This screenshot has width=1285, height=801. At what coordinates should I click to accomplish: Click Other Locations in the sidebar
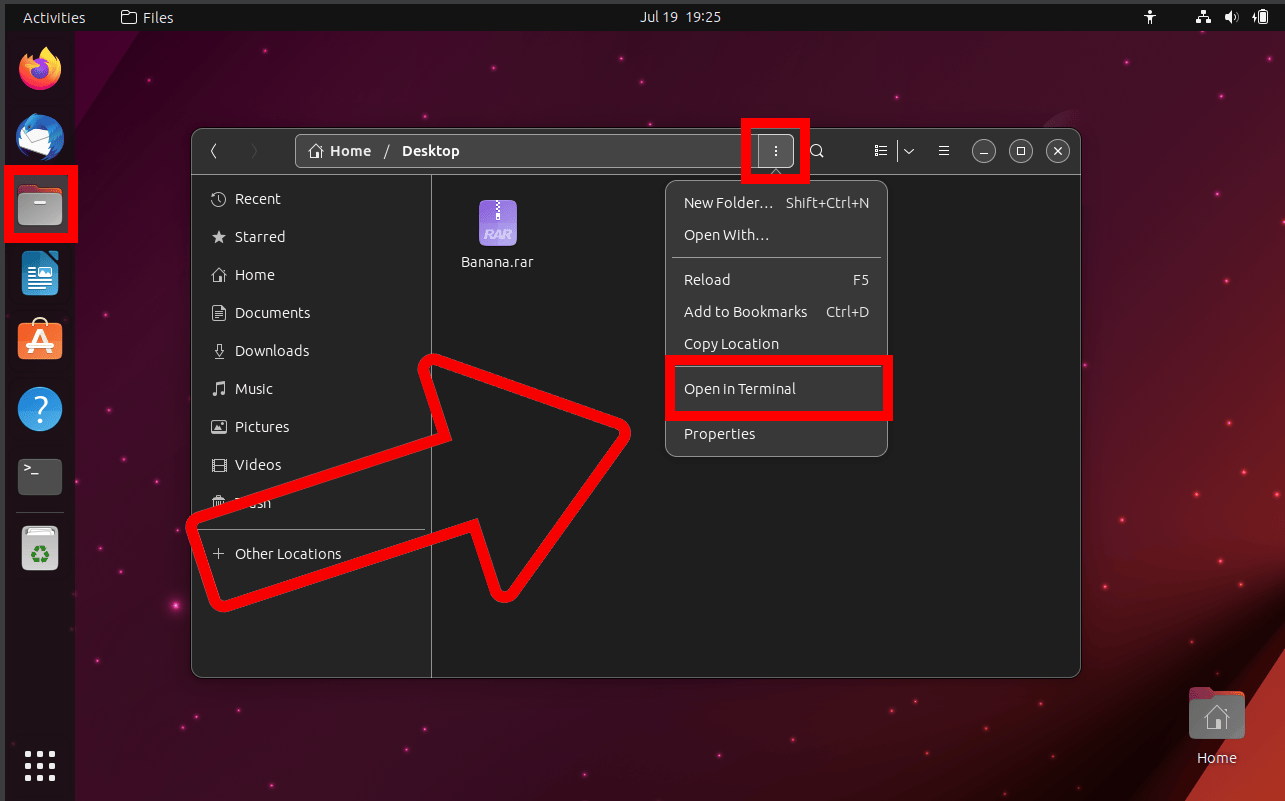[286, 553]
